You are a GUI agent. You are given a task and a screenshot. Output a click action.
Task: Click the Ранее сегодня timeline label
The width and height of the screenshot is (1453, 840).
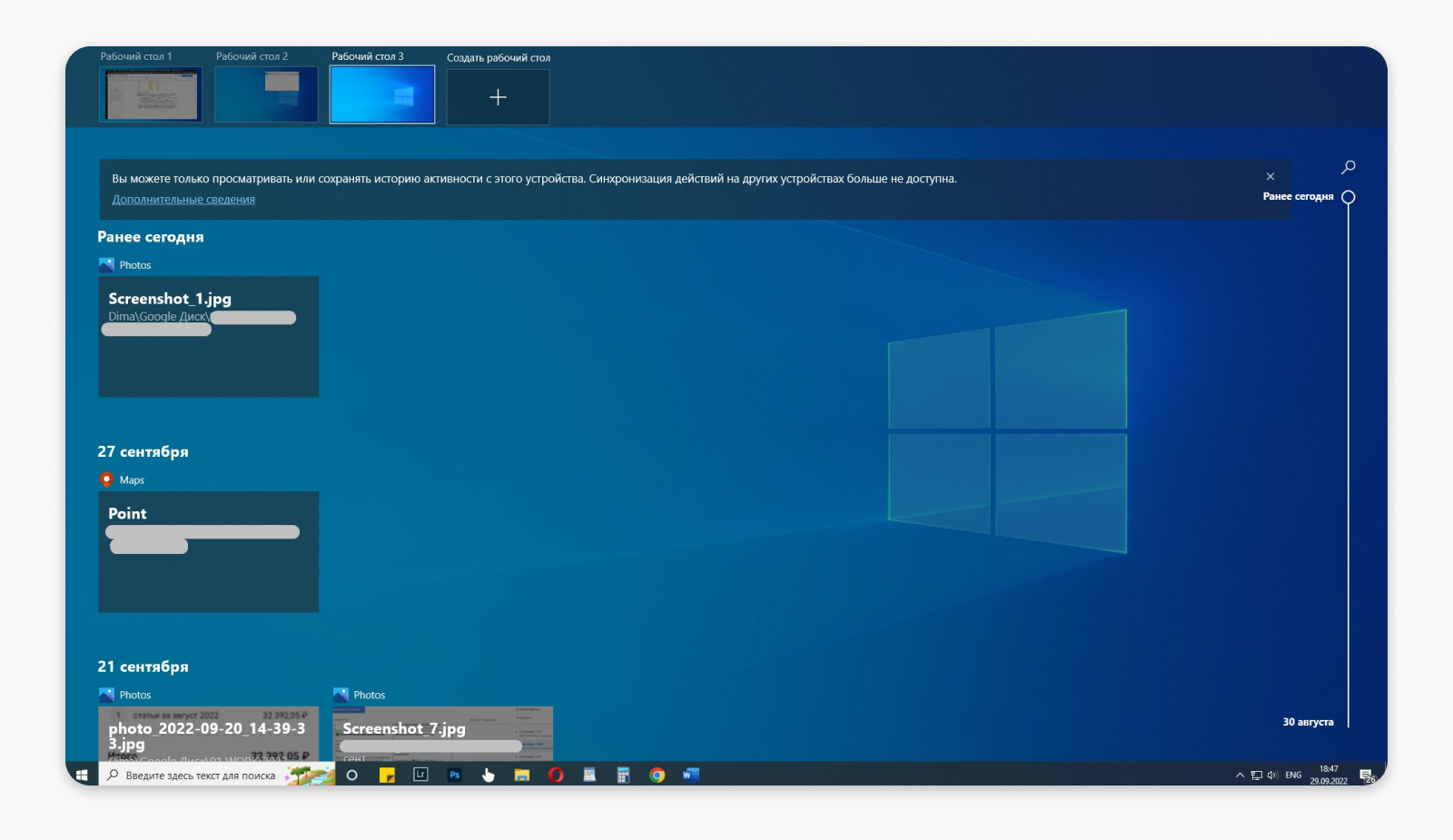[x=1298, y=197]
